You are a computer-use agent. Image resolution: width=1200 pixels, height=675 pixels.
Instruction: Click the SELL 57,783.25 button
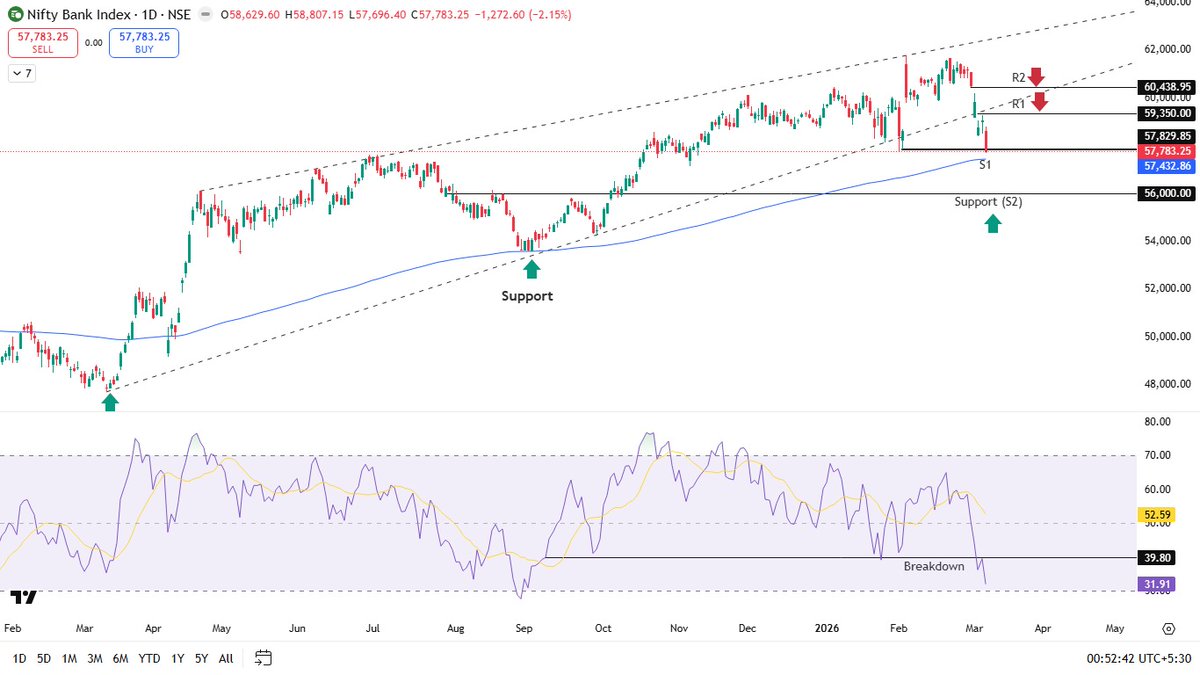43,43
